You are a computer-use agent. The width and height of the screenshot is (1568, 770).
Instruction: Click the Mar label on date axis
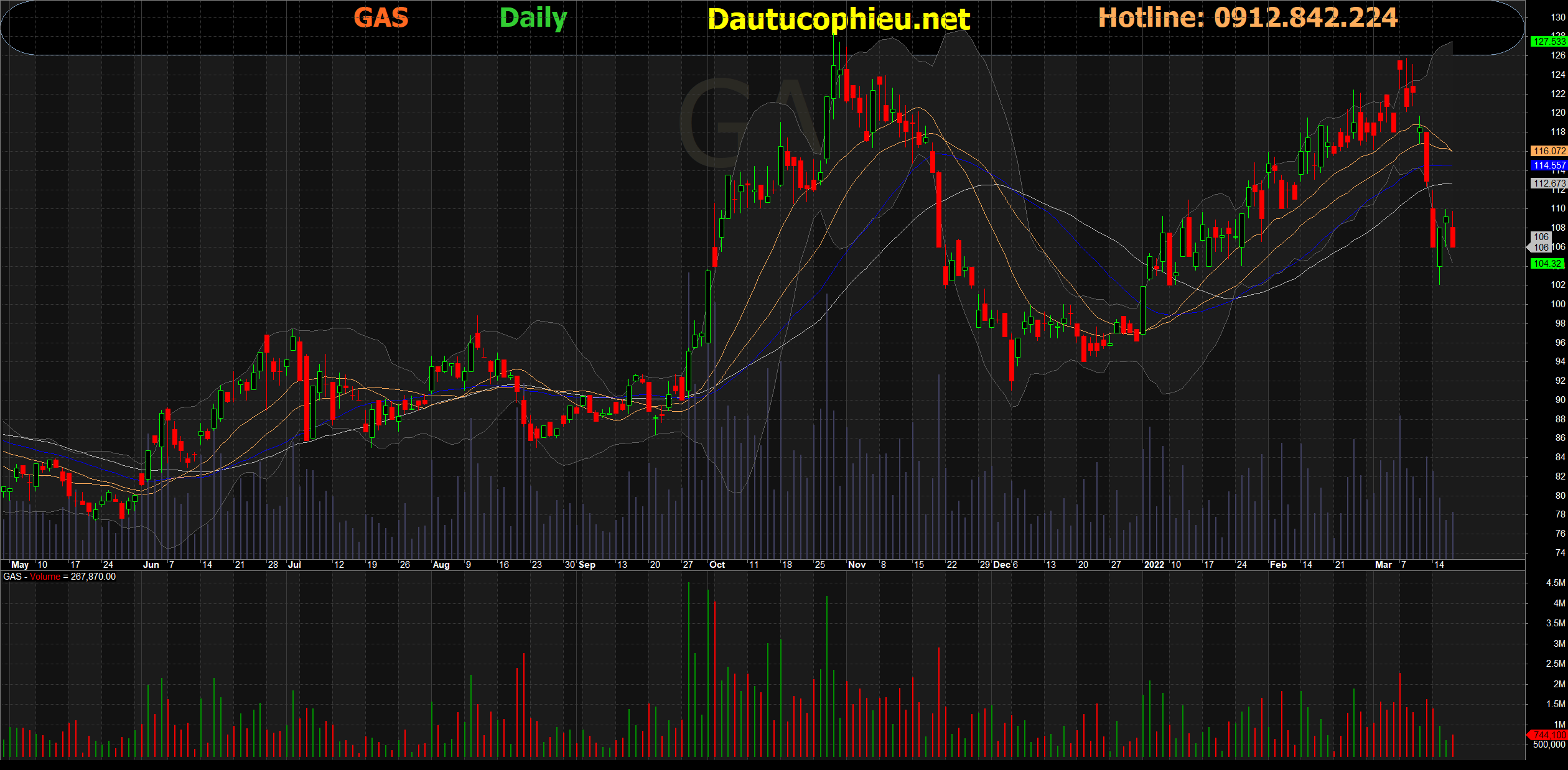tap(1383, 565)
